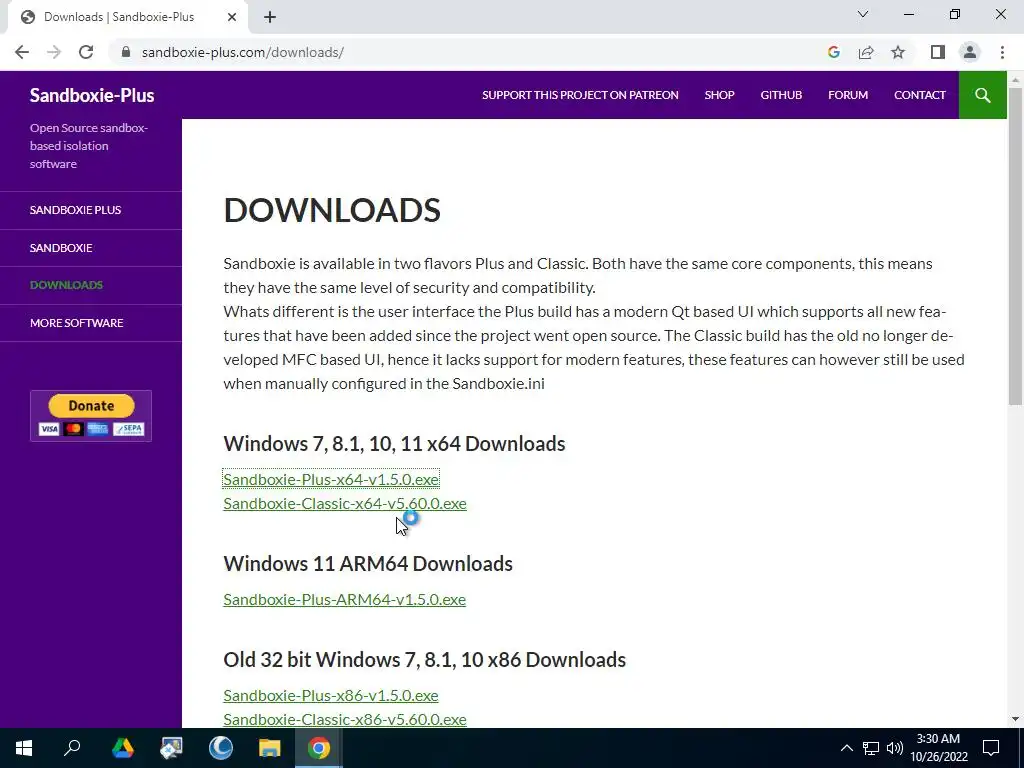Launch Google Drive from taskbar

122,748
